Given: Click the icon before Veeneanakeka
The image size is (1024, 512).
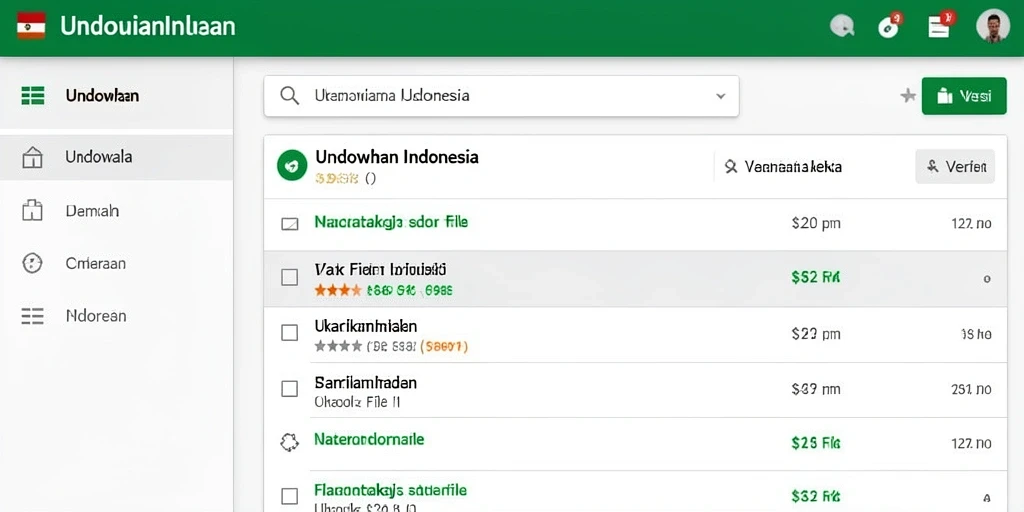Looking at the screenshot, I should (x=731, y=167).
